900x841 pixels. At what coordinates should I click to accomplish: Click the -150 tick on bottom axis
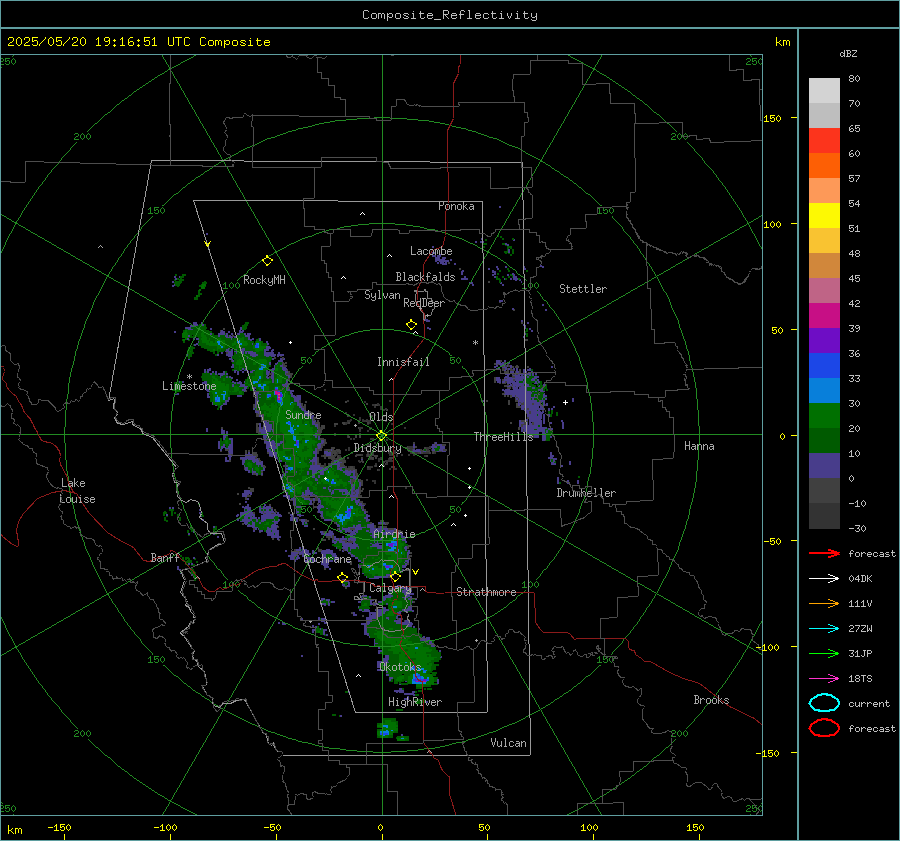(x=59, y=827)
